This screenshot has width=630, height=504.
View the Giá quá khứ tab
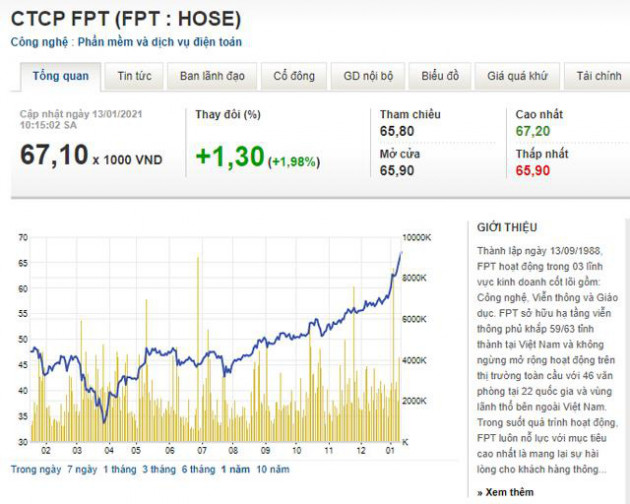click(x=517, y=76)
